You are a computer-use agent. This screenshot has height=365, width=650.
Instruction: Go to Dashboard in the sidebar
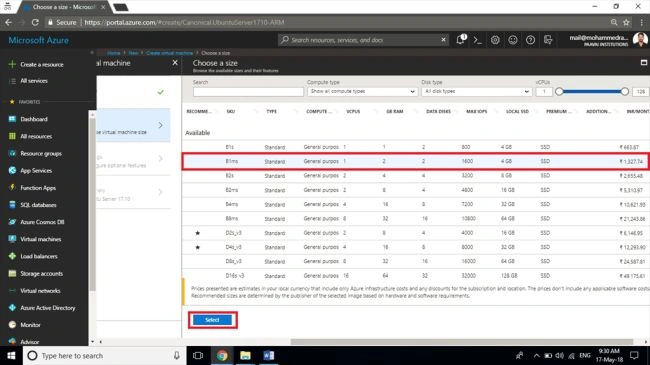pyautogui.click(x=34, y=119)
